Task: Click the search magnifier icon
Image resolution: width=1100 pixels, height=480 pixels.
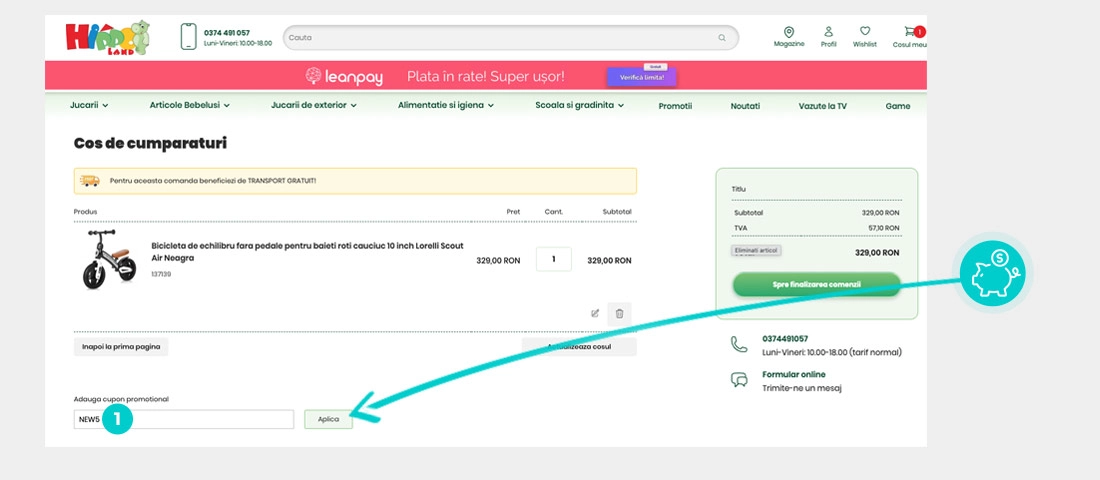Action: pos(722,38)
